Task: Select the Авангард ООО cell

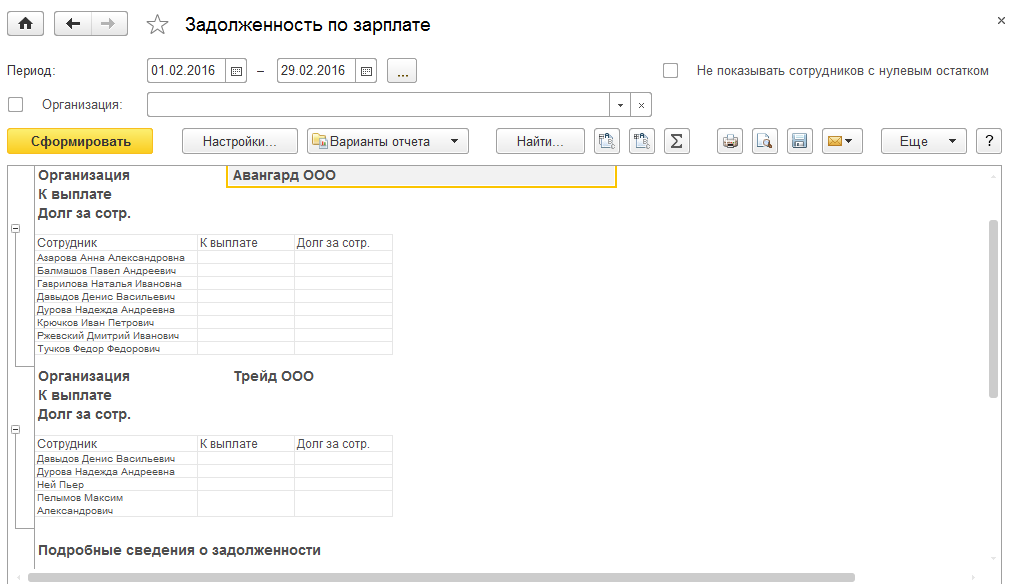Action: pyautogui.click(x=421, y=176)
